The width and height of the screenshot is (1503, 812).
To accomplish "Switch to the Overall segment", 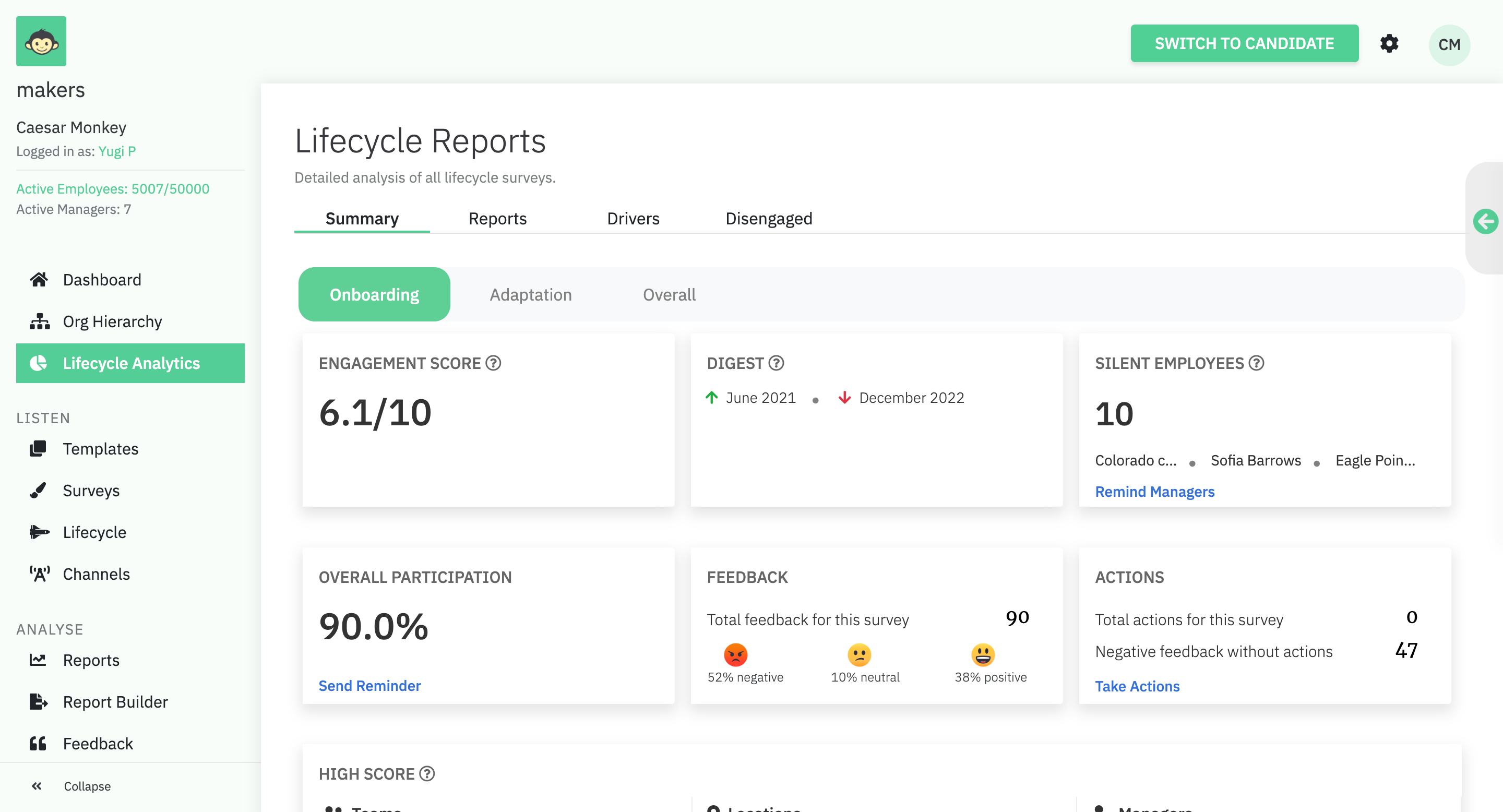I will click(669, 294).
